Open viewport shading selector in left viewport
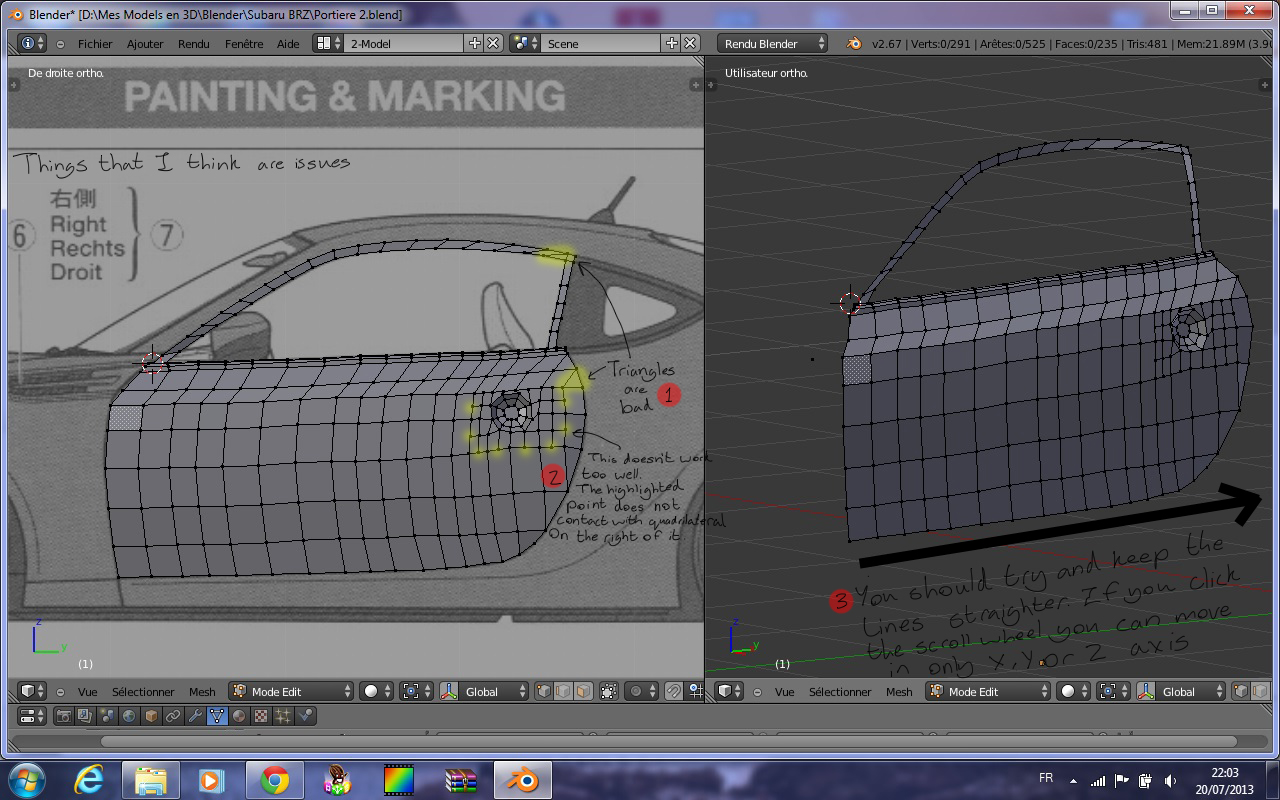 tap(376, 691)
